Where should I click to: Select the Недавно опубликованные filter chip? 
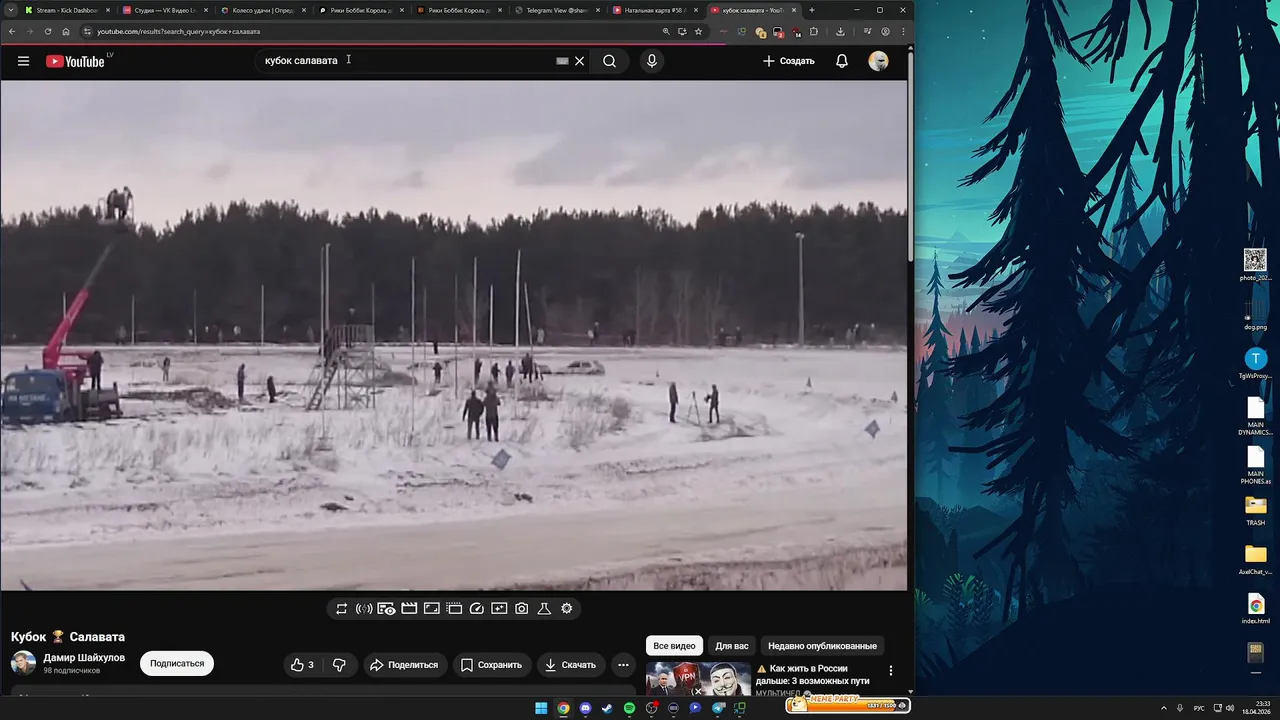(x=823, y=646)
